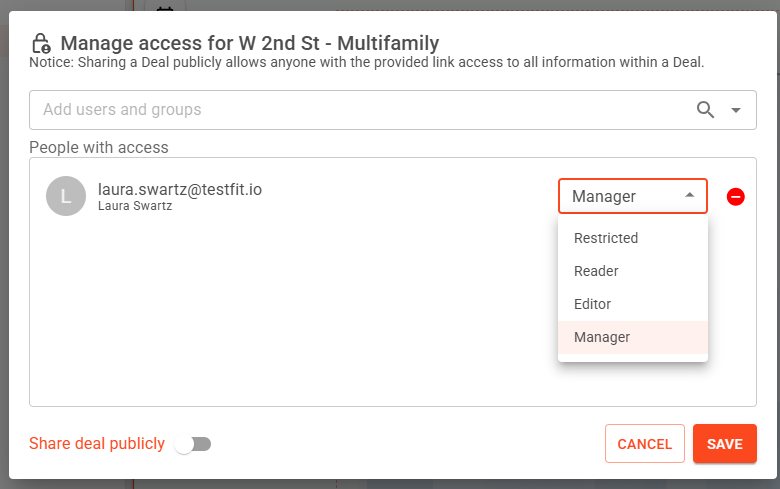Select Restricted from the role list
Image resolution: width=780 pixels, height=489 pixels.
[606, 238]
